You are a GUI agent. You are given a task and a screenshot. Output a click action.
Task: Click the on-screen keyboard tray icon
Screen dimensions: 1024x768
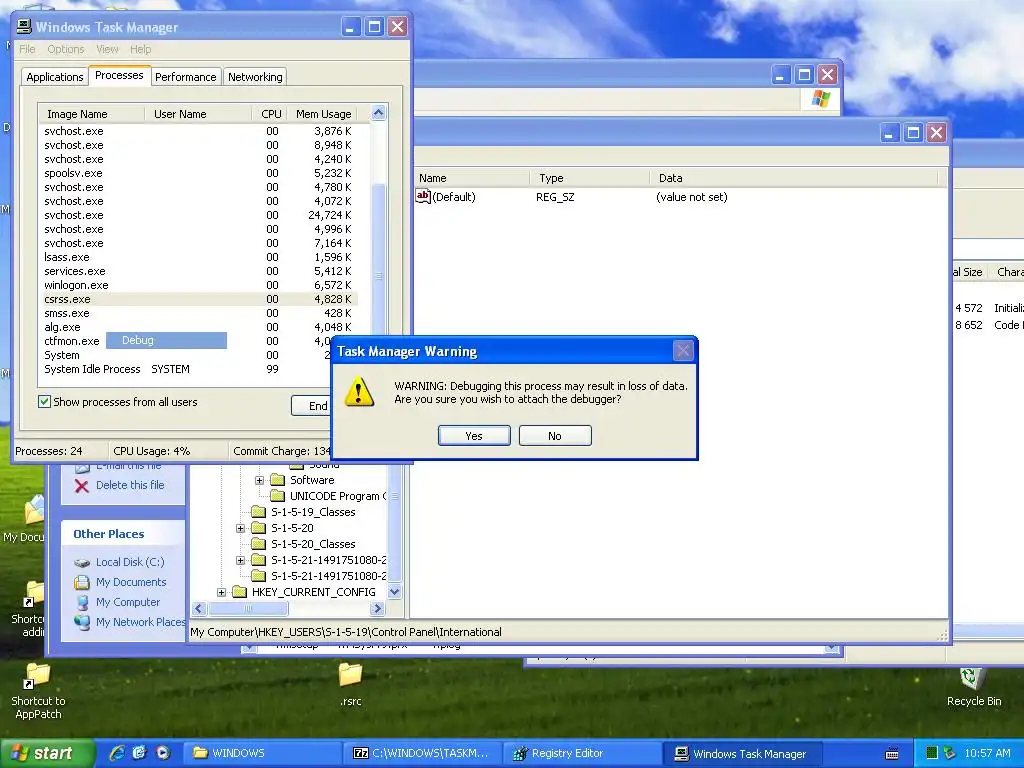coord(891,754)
